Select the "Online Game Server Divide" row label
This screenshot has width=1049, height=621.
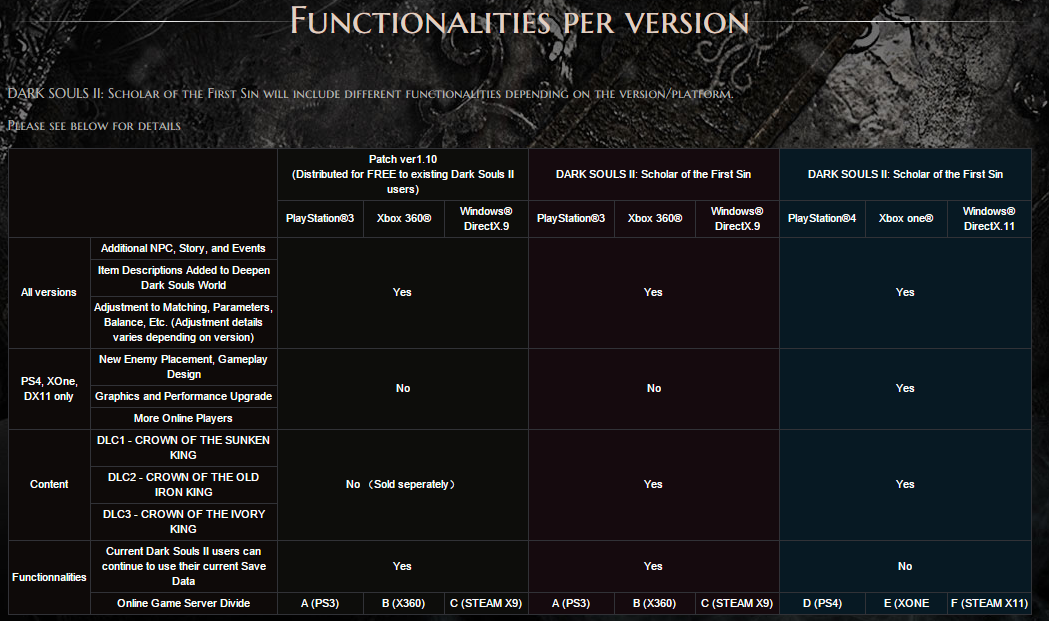tap(183, 604)
